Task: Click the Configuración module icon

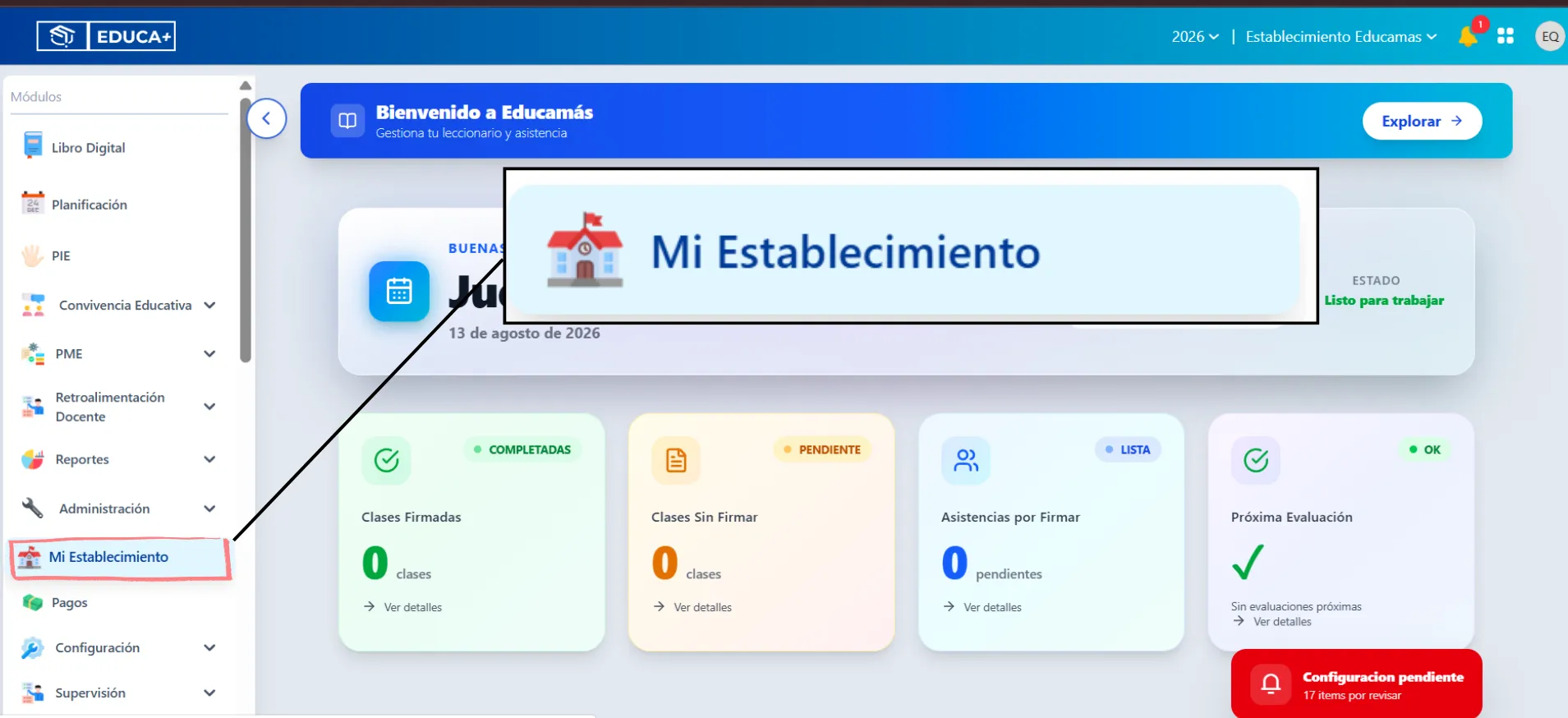Action: pyautogui.click(x=33, y=648)
